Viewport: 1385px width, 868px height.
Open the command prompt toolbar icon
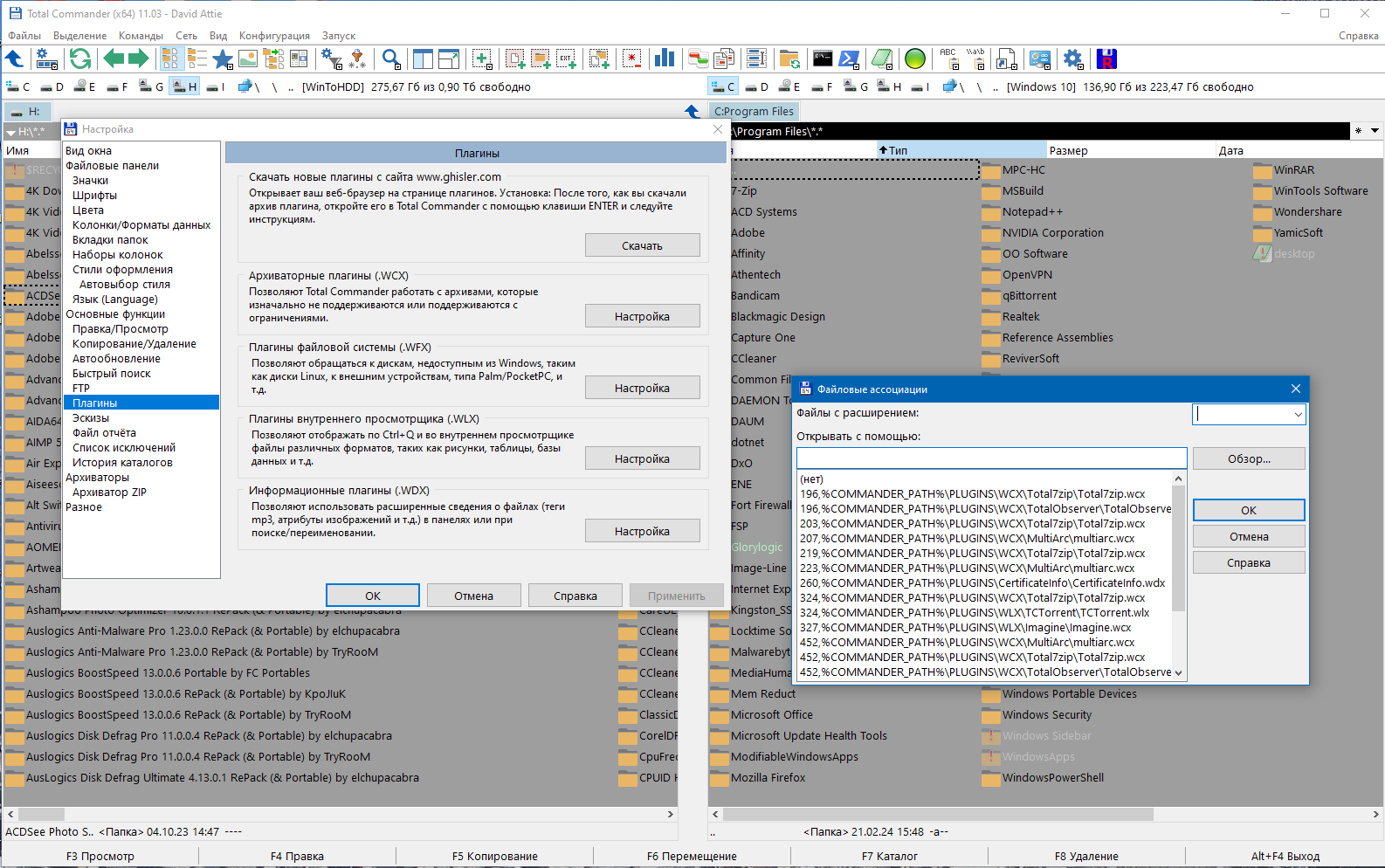(x=823, y=59)
